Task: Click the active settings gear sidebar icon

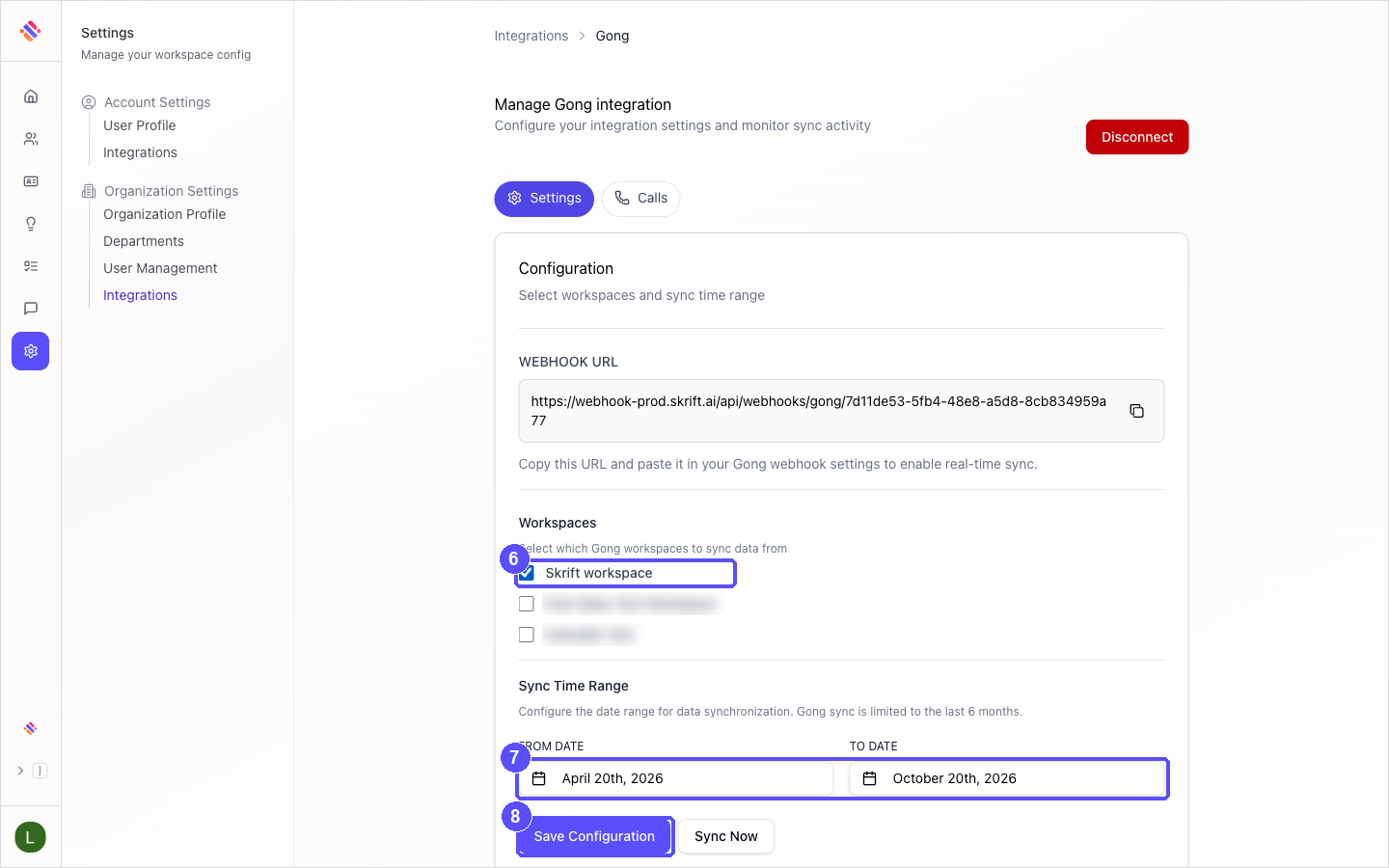Action: click(x=31, y=351)
